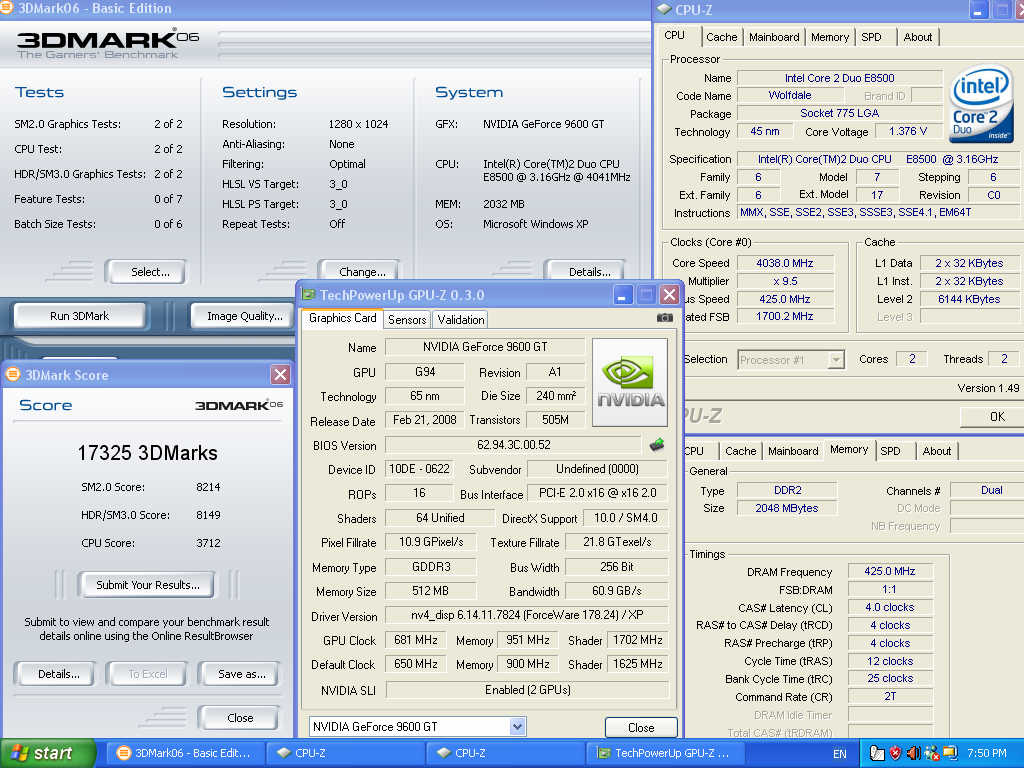Viewport: 1024px width, 768px height.
Task: Minimize the GPU-Z window
Action: [622, 295]
